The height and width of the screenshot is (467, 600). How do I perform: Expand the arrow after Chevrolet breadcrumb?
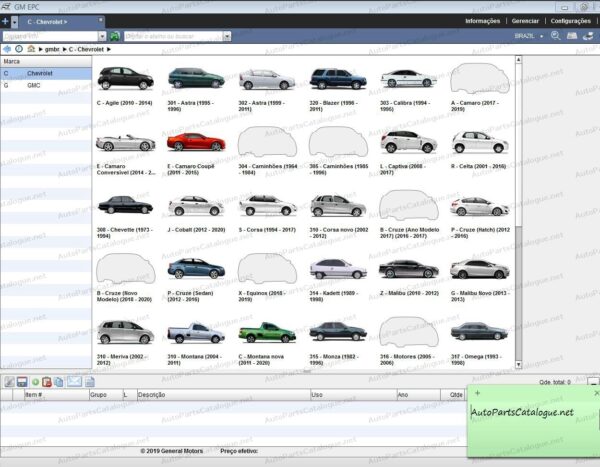click(x=109, y=49)
